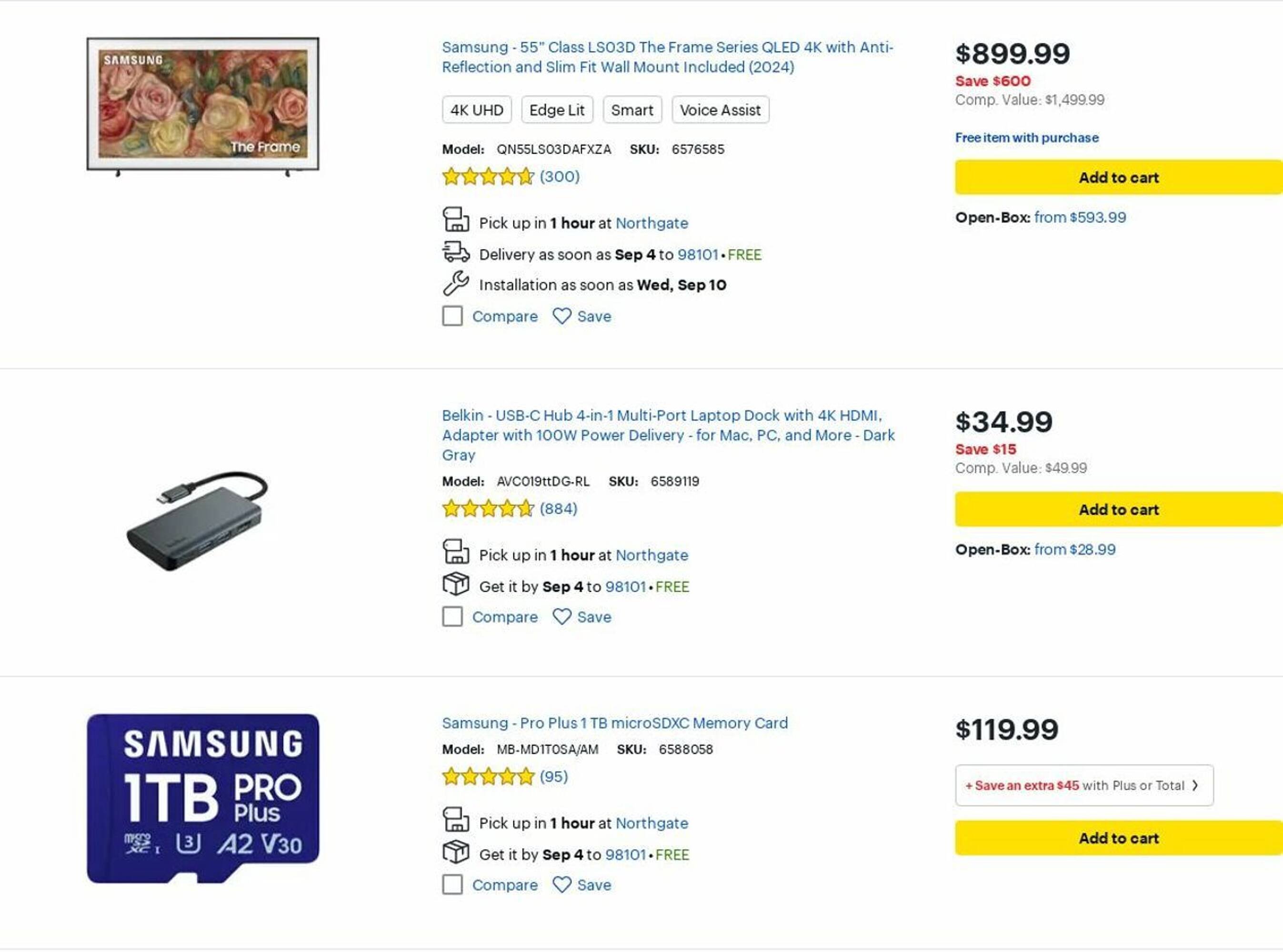The width and height of the screenshot is (1283, 952).
Task: Click the star rating of Samsung memory card
Action: click(488, 777)
